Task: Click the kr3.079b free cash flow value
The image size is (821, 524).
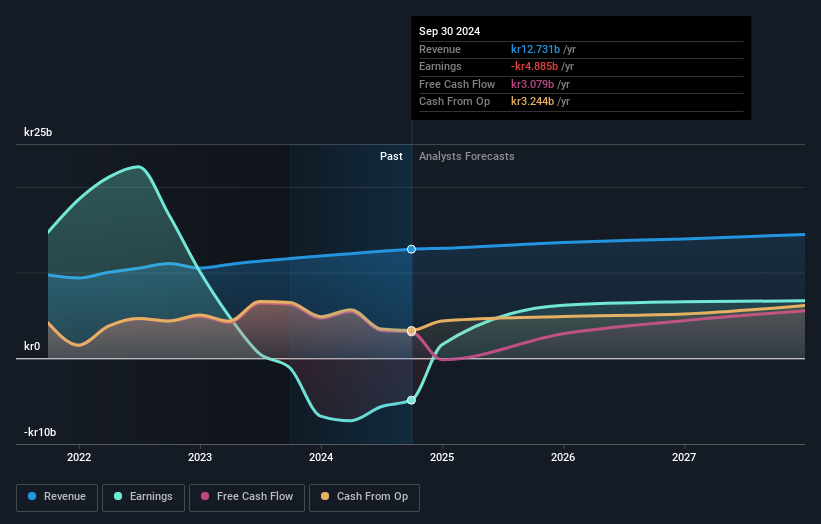Action: click(x=532, y=84)
